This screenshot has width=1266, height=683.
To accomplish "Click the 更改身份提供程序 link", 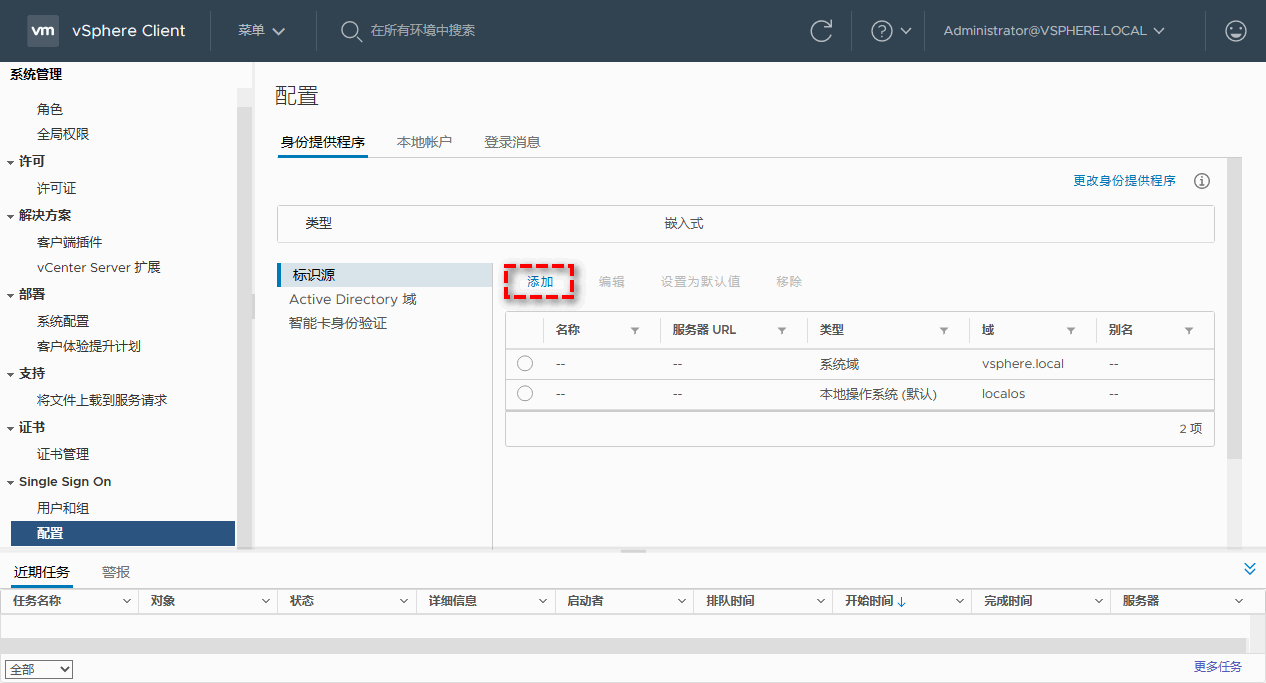I will [1124, 181].
